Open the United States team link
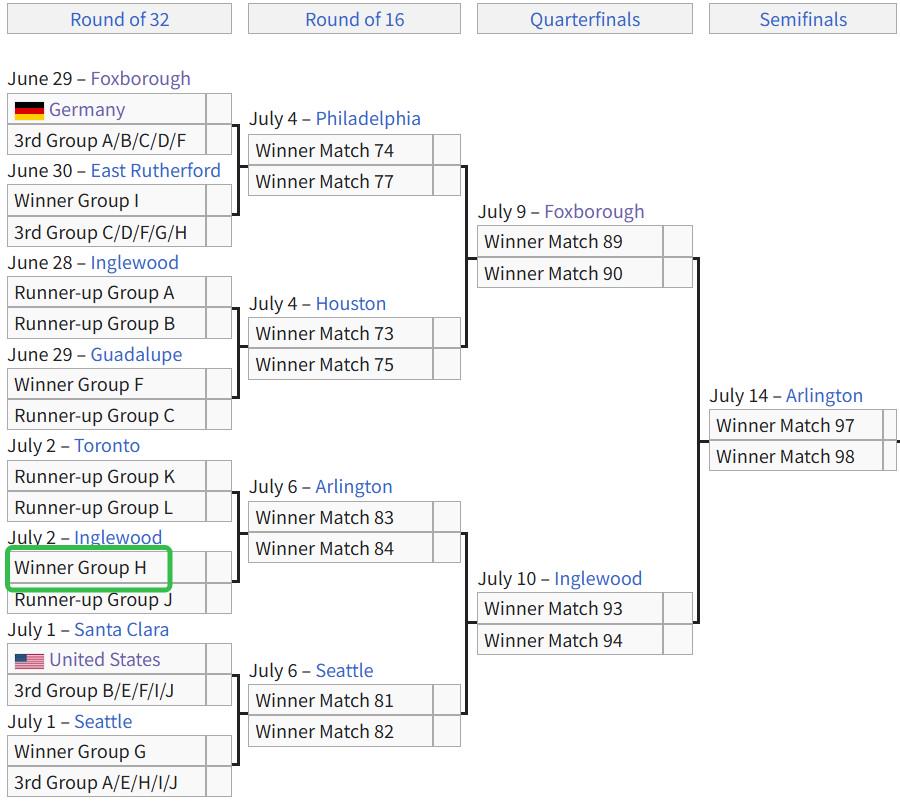This screenshot has width=900, height=804. pyautogui.click(x=104, y=659)
